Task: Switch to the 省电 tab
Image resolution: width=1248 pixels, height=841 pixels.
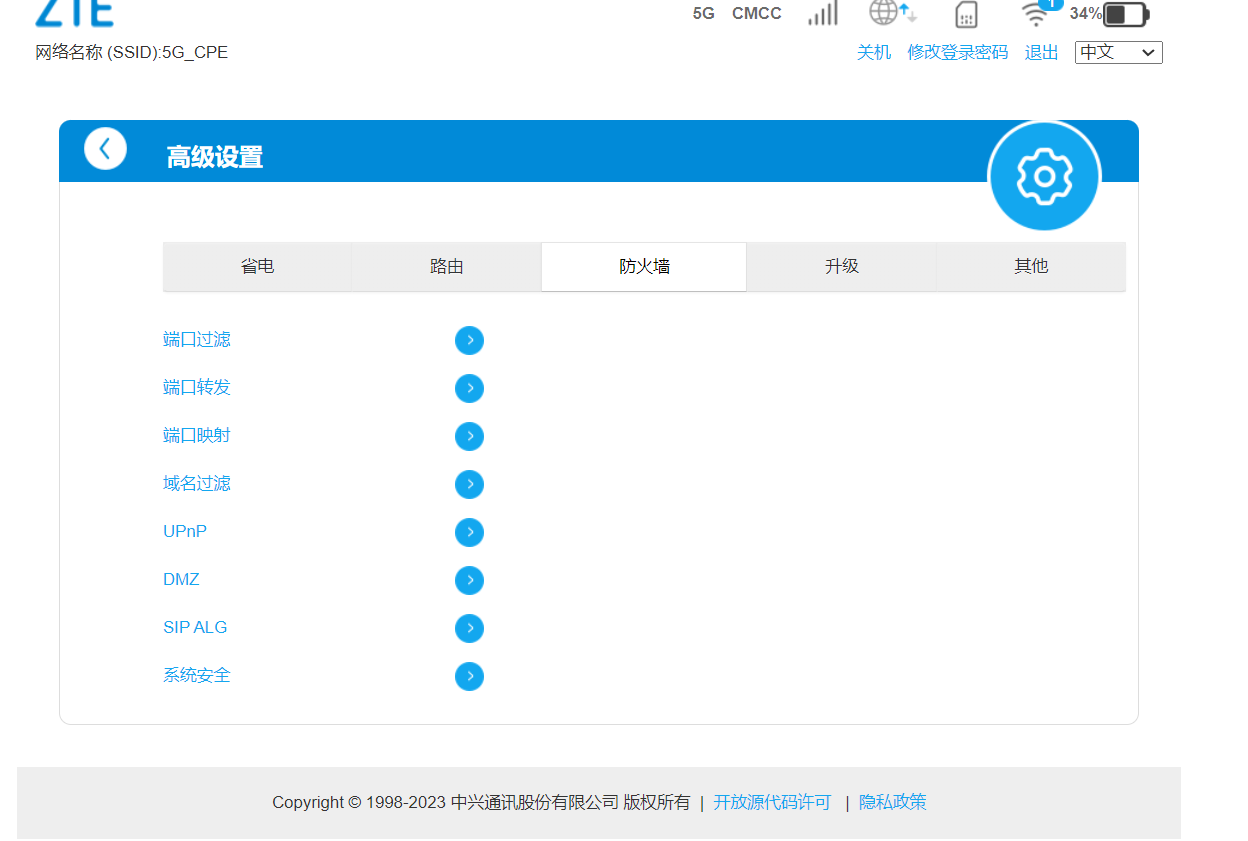Action: tap(257, 267)
